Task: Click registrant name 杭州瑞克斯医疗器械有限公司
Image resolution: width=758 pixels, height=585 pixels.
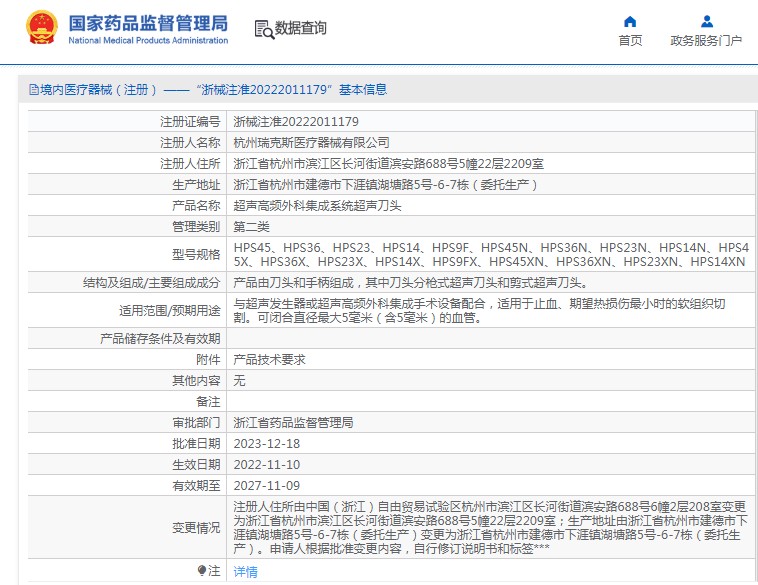Action: (311, 142)
